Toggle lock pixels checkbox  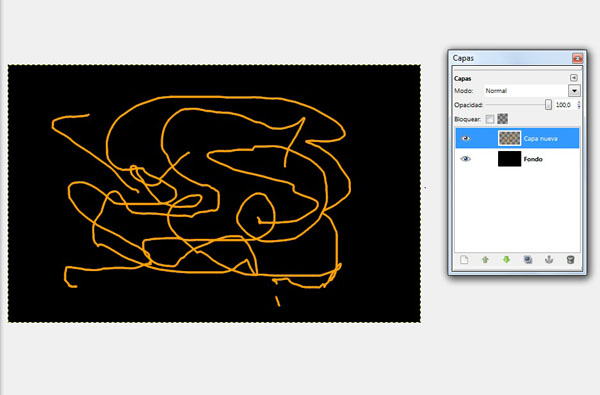pyautogui.click(x=490, y=119)
